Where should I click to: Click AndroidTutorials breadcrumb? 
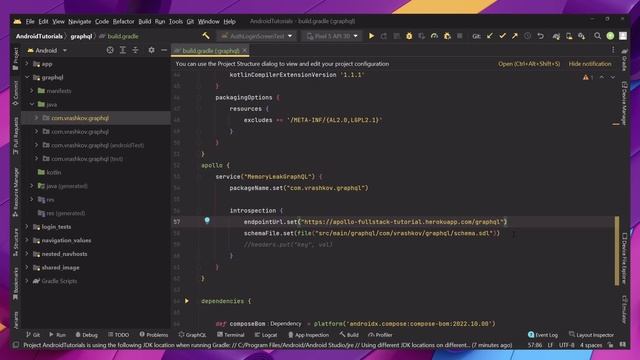tap(39, 36)
